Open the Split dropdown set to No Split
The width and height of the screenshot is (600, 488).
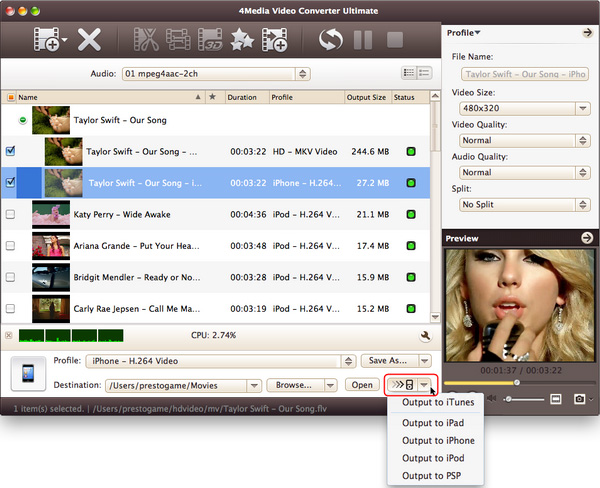(524, 204)
